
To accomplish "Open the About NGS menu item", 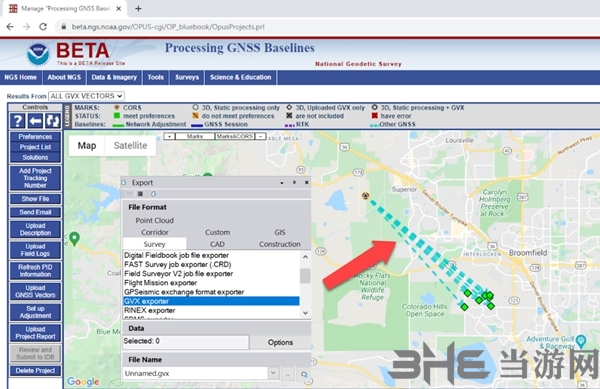I will pyautogui.click(x=64, y=77).
